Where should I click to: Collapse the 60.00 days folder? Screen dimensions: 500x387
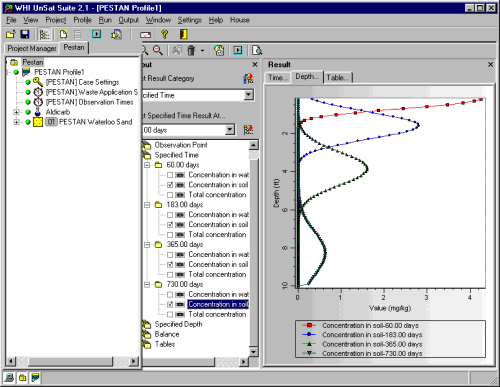pyautogui.click(x=147, y=165)
